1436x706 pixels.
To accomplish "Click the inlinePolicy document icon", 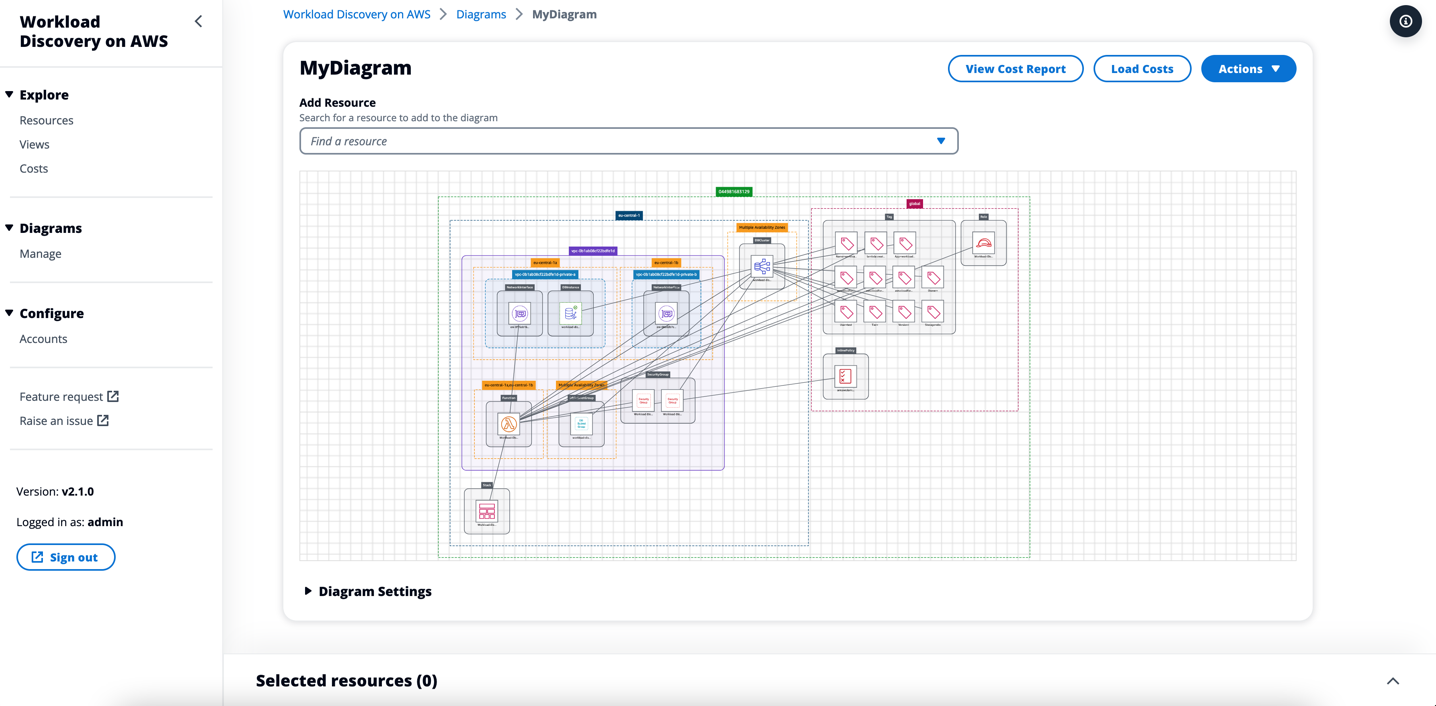I will [846, 374].
